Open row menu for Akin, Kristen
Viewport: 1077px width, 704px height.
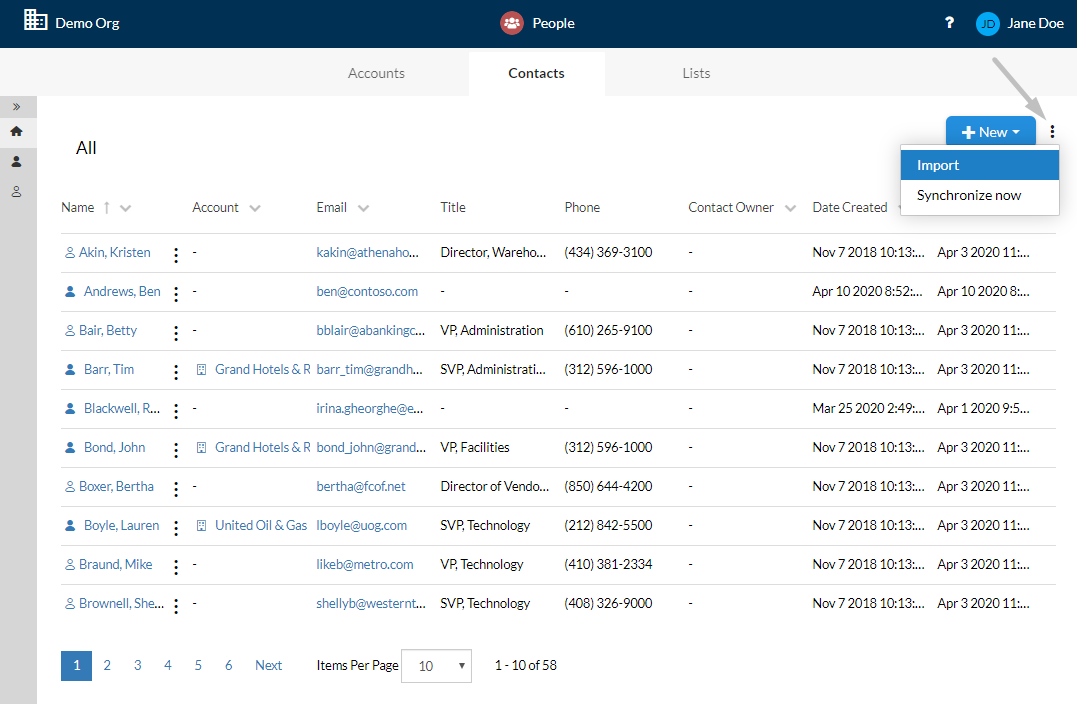pyautogui.click(x=177, y=255)
